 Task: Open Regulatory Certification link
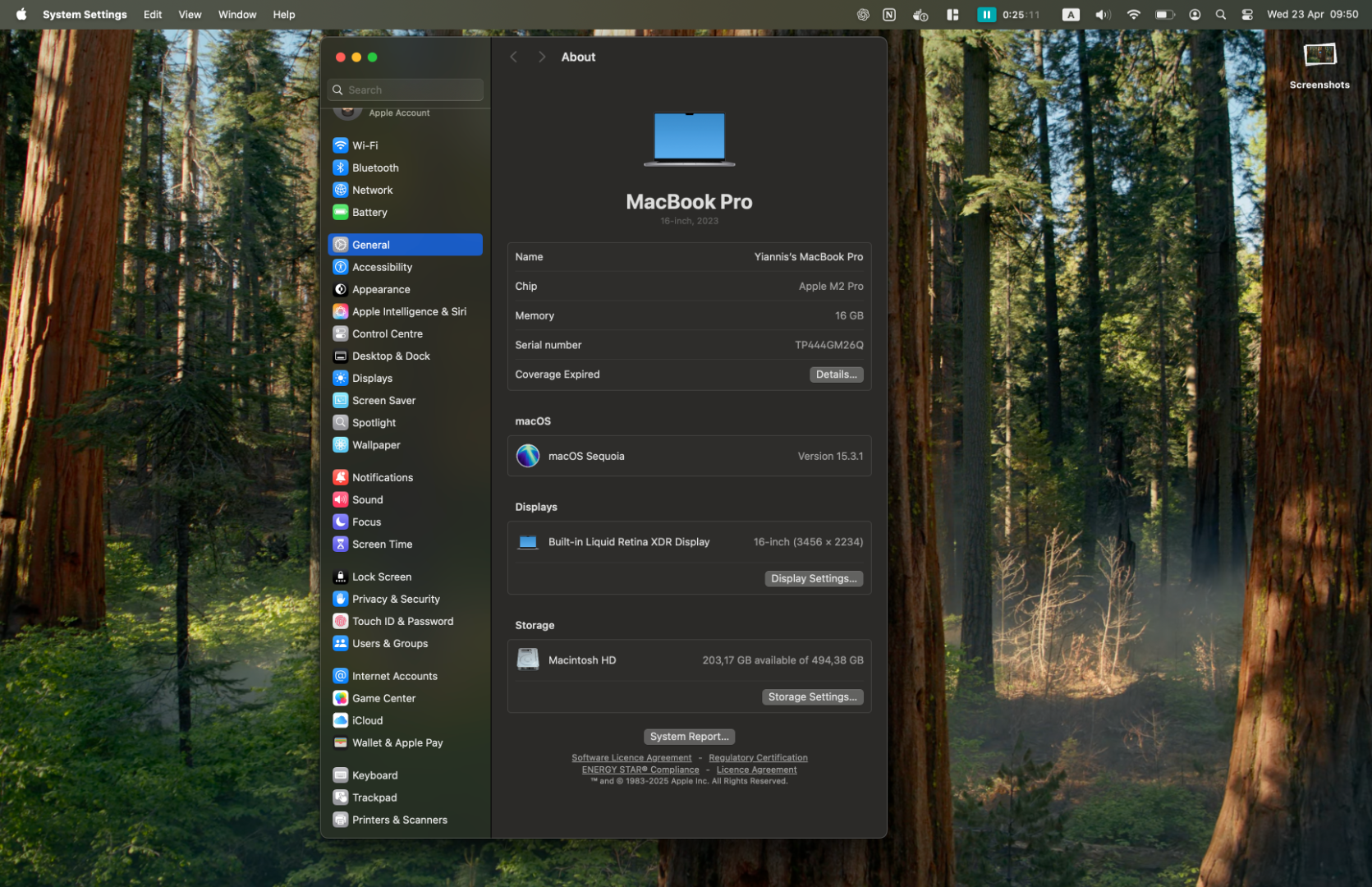(x=758, y=758)
